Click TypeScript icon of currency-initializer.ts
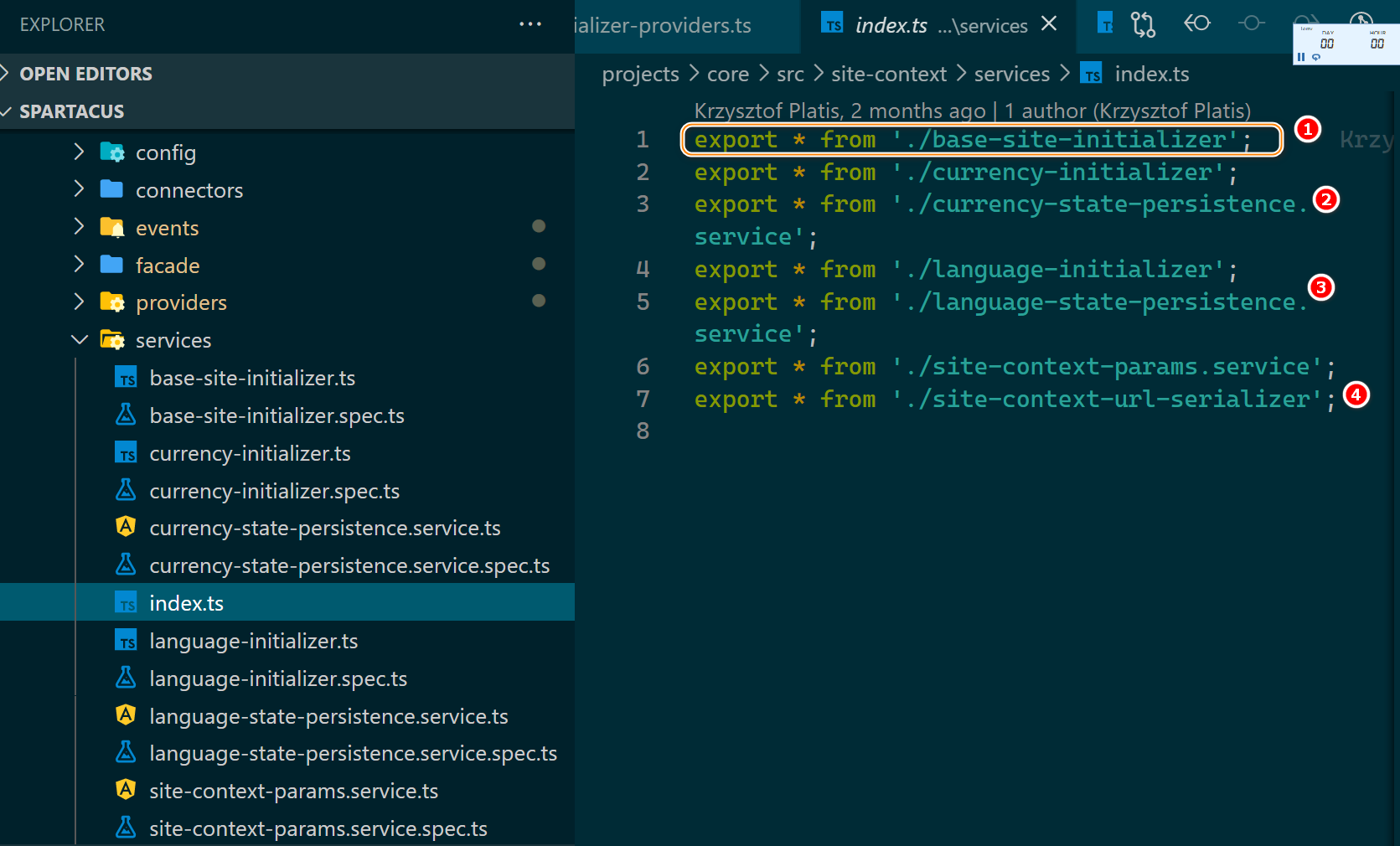The width and height of the screenshot is (1400, 846). tap(126, 453)
